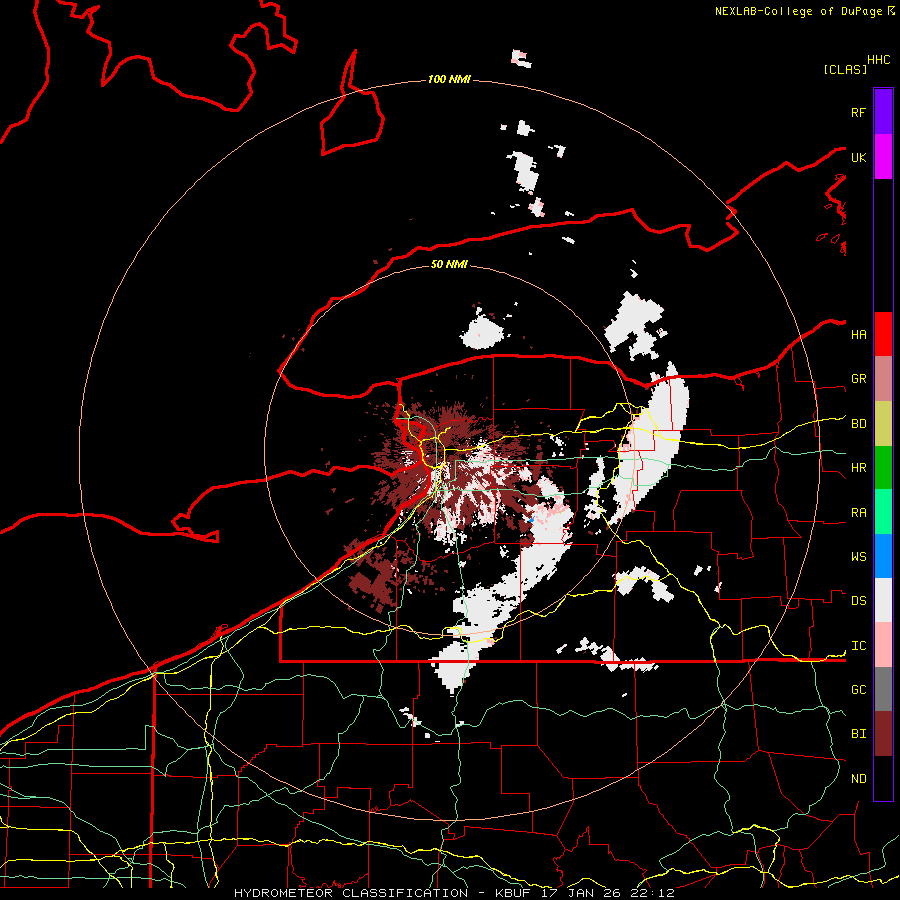Click the IC legend label
This screenshot has width=900, height=900.
pyautogui.click(x=858, y=646)
